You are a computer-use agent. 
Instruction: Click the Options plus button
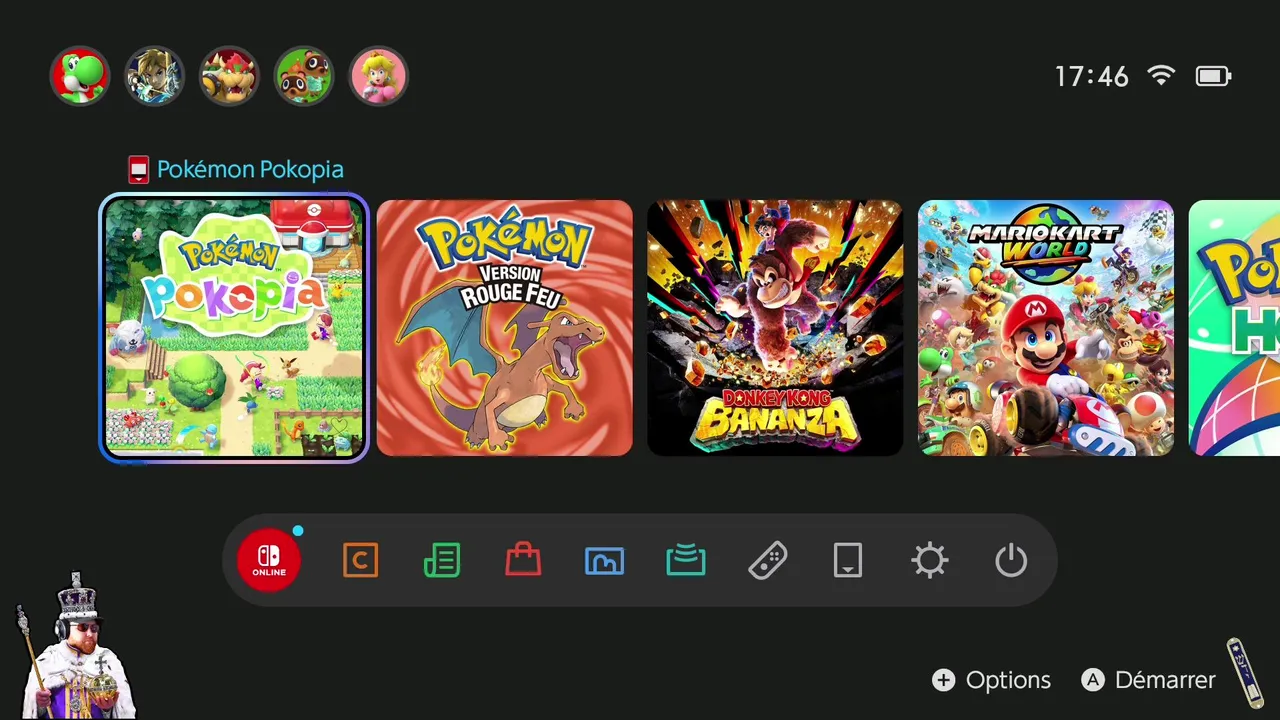tap(991, 680)
